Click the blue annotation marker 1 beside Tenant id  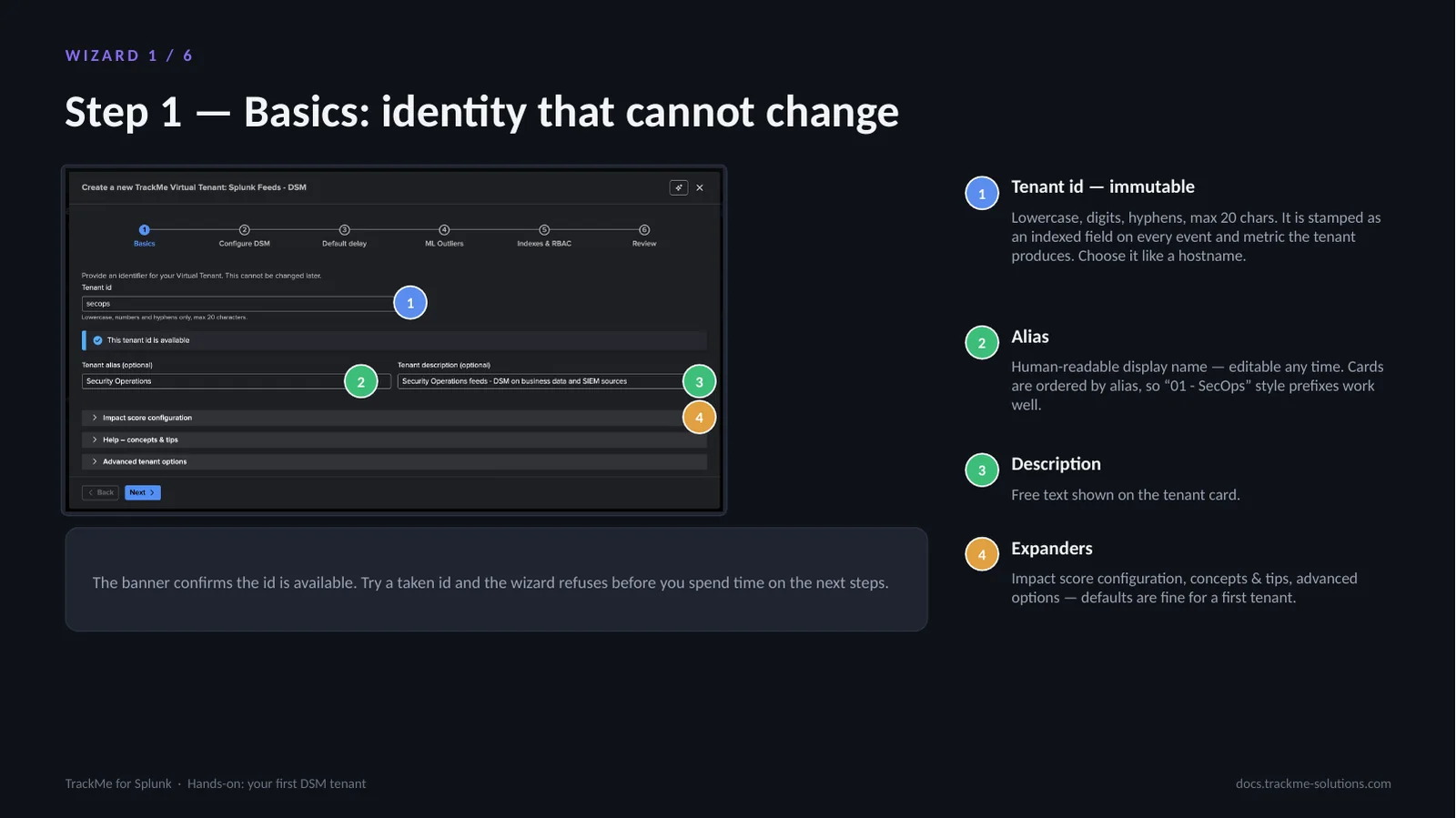[x=410, y=303]
